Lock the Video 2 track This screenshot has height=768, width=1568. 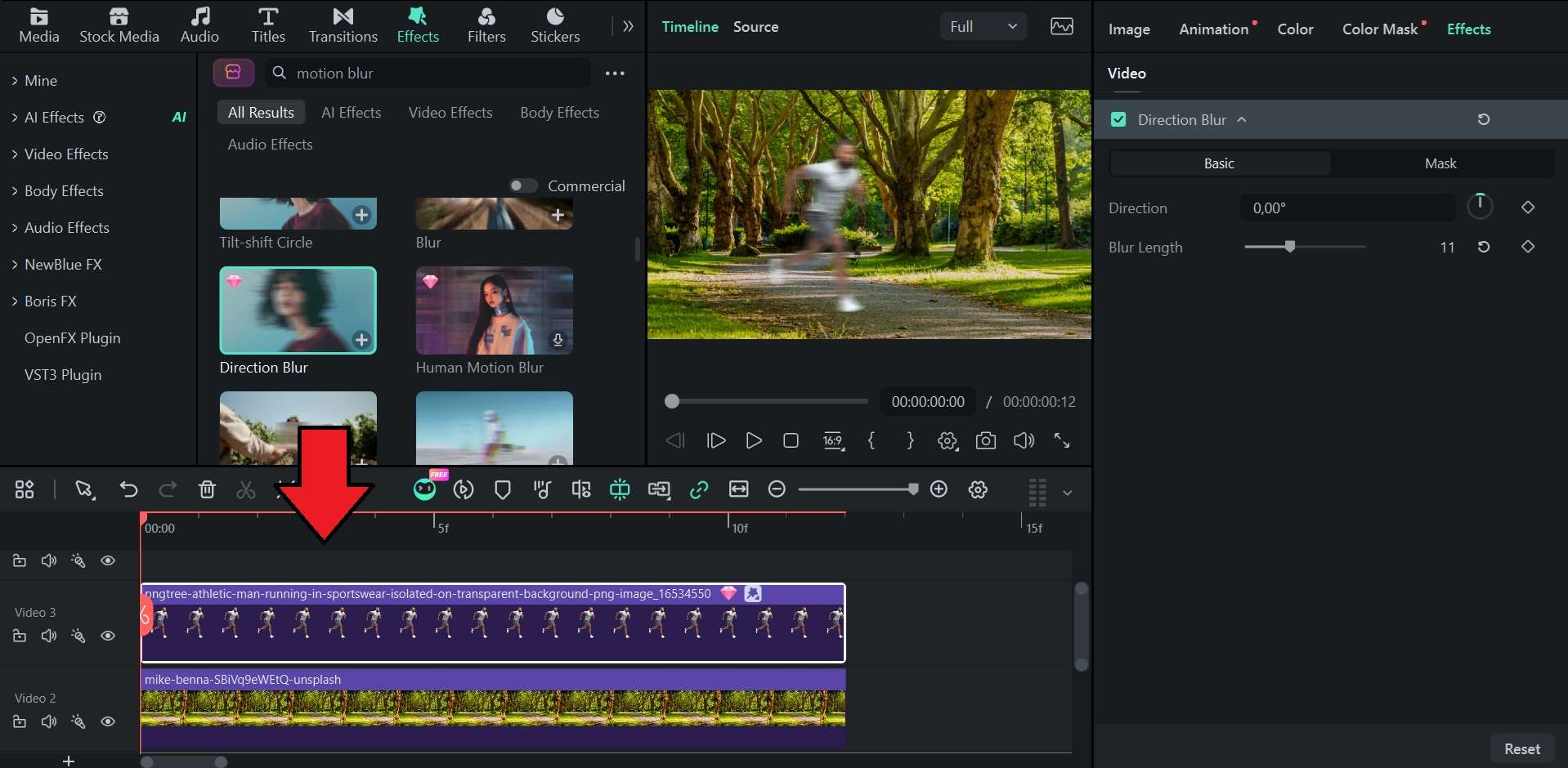[x=20, y=721]
